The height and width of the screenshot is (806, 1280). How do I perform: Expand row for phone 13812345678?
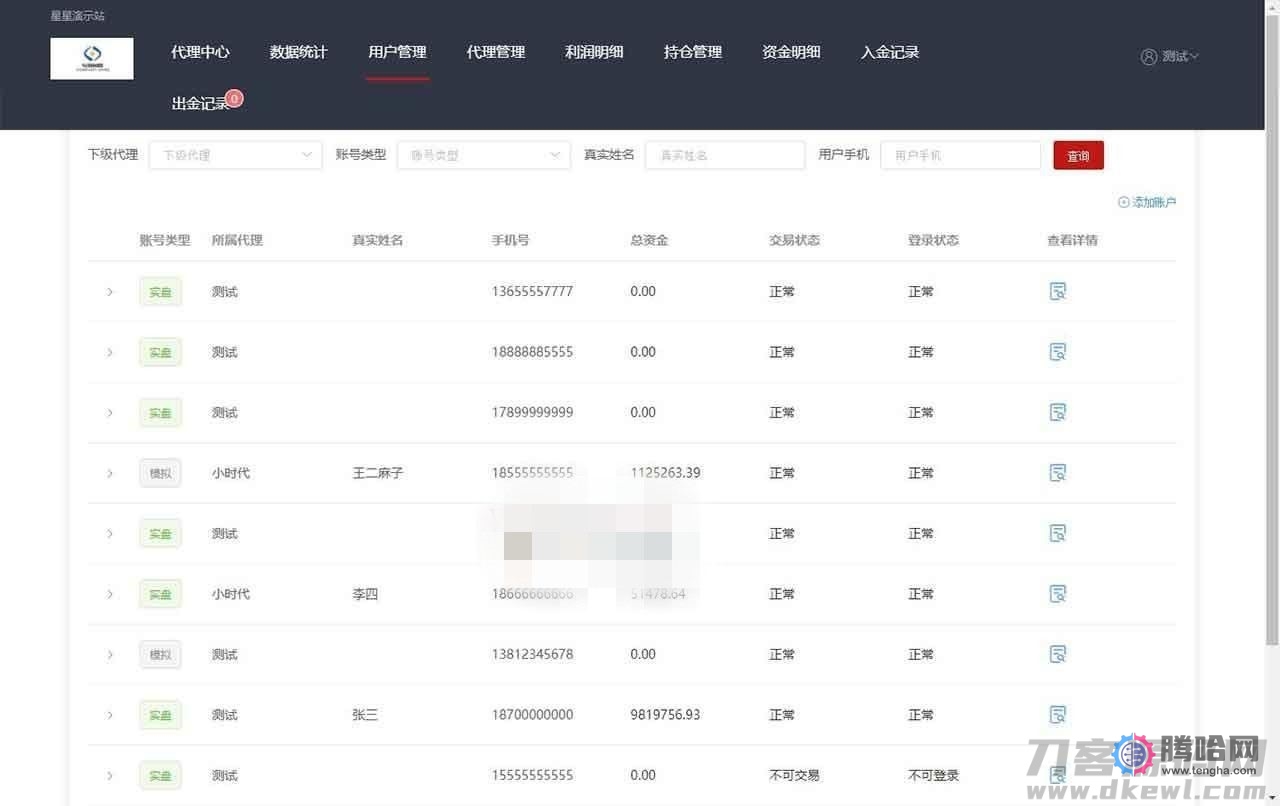click(x=110, y=655)
